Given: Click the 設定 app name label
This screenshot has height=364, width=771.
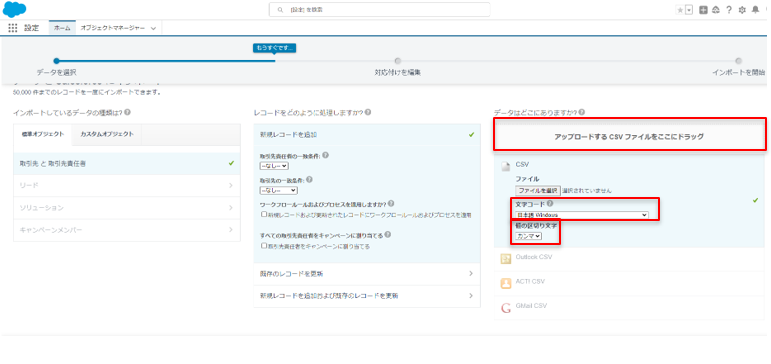Looking at the screenshot, I should [x=31, y=29].
